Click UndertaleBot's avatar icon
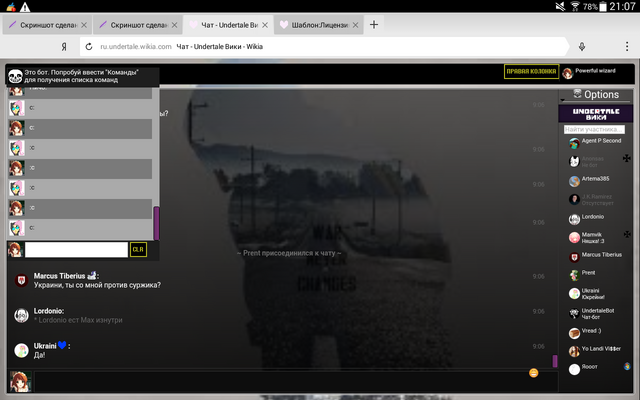Viewport: 640px width, 400px height. [574, 313]
